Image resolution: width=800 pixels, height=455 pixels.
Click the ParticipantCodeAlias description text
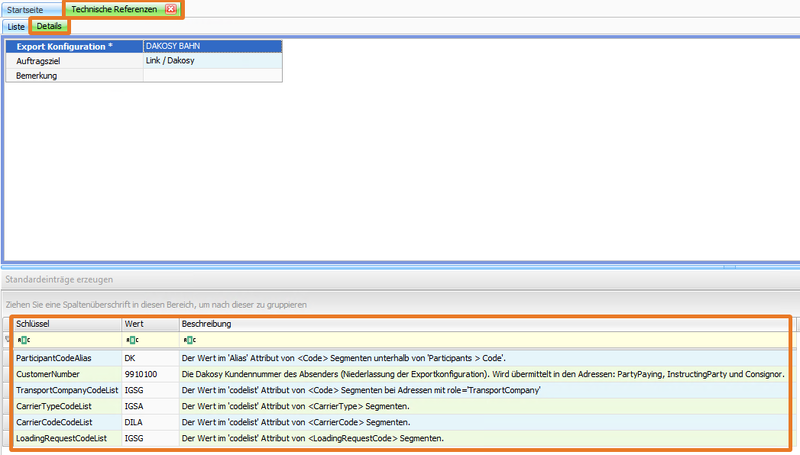tap(343, 358)
